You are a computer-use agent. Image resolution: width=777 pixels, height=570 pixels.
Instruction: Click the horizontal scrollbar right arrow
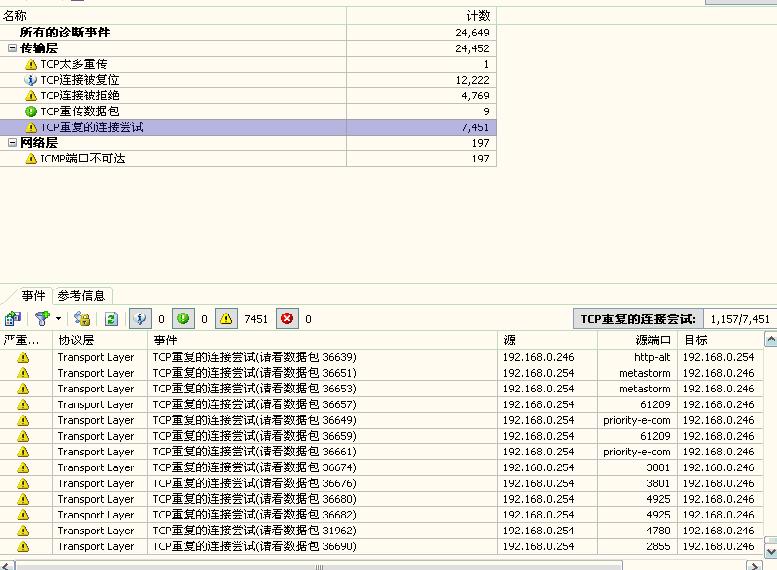pos(754,566)
